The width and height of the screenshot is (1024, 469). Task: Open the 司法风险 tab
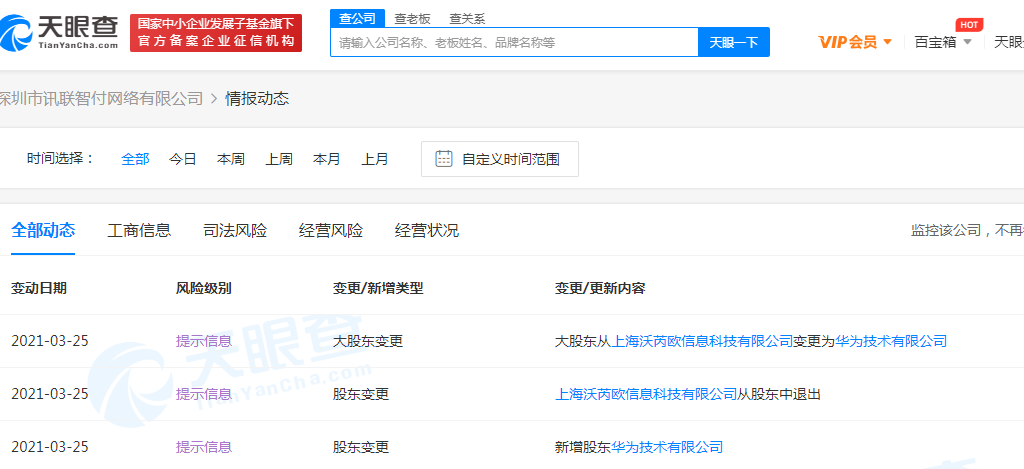pos(235,230)
